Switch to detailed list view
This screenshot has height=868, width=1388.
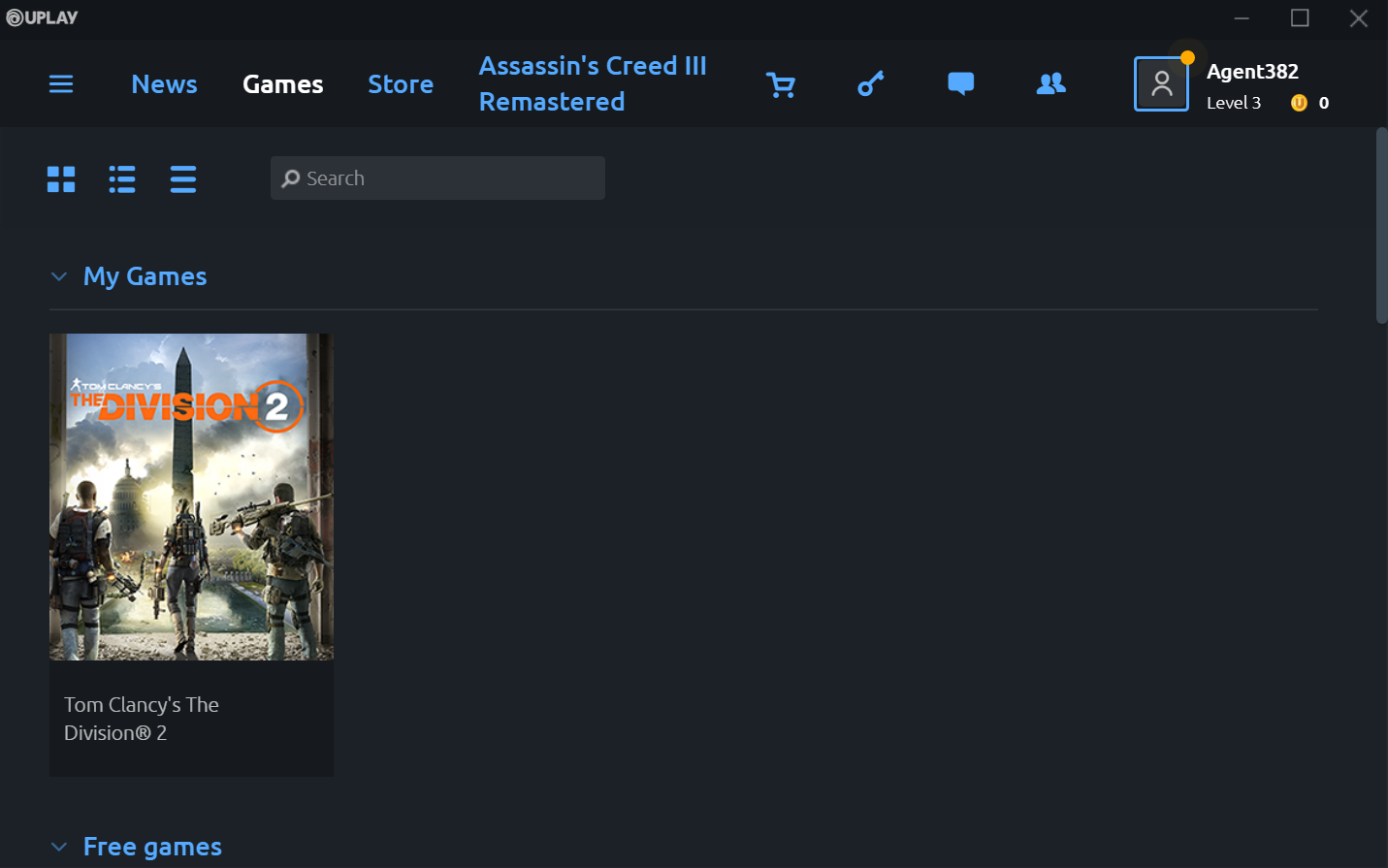122,179
